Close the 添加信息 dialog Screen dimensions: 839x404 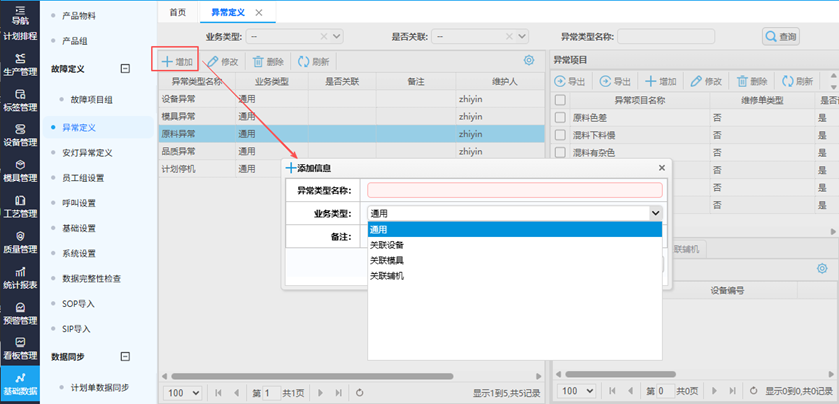[x=661, y=168]
